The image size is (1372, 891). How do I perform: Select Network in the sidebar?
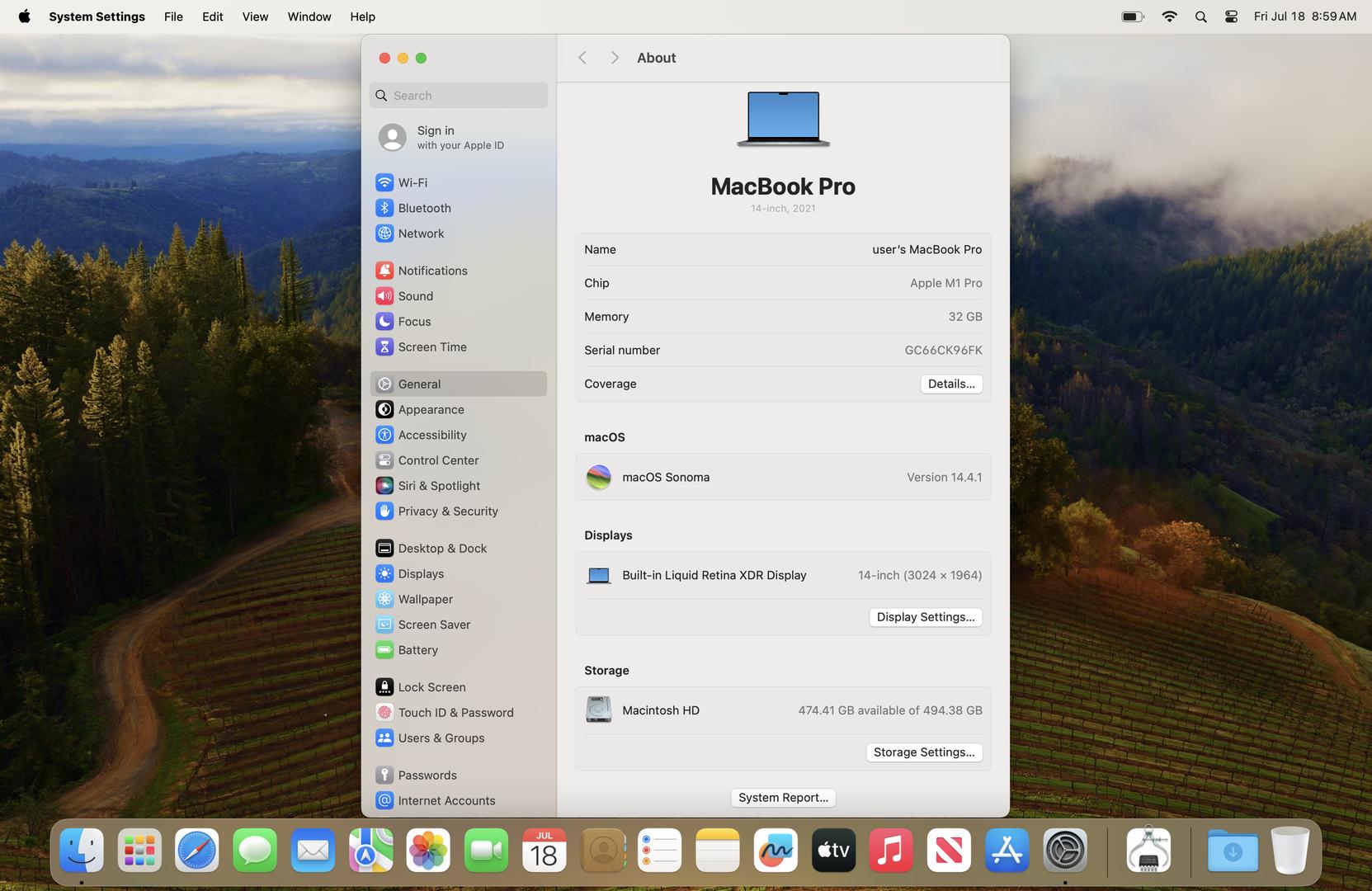click(x=458, y=233)
